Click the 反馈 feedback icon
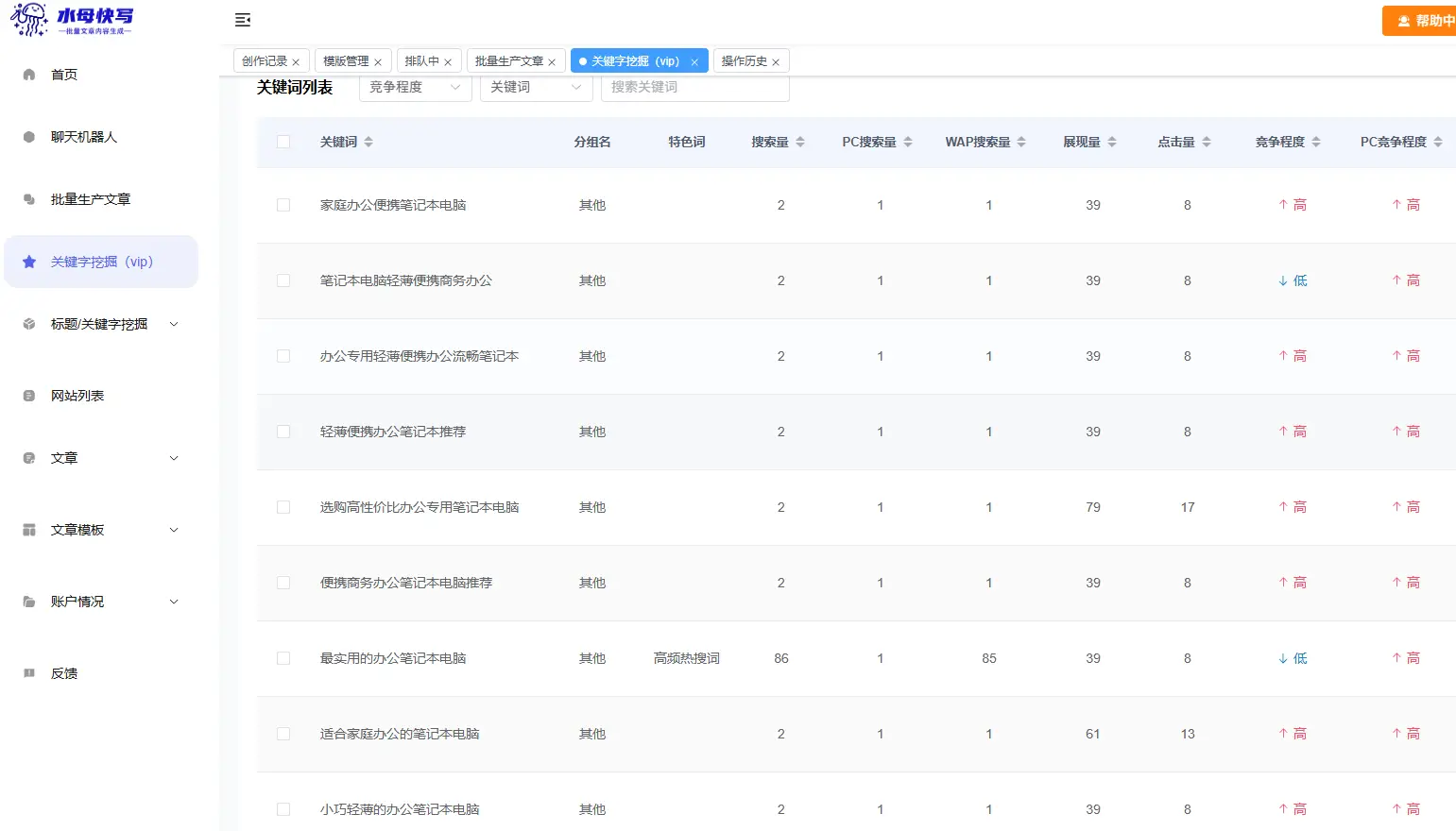Viewport: 1456px width, 831px height. coord(29,673)
